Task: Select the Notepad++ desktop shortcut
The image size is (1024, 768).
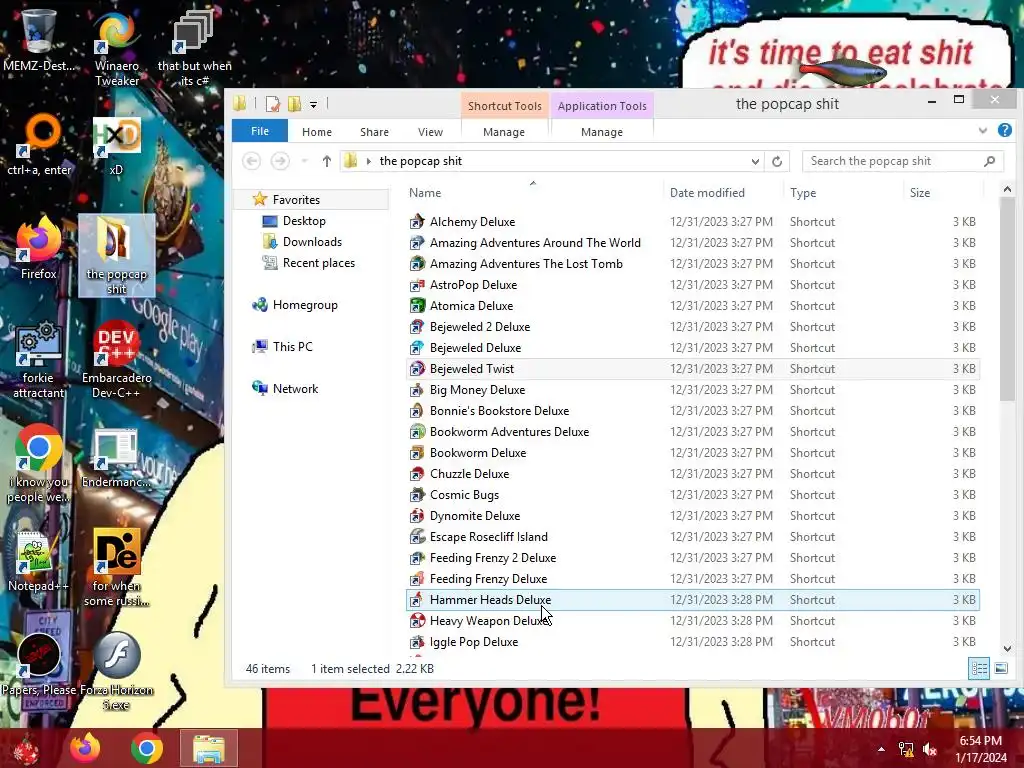Action: click(38, 560)
